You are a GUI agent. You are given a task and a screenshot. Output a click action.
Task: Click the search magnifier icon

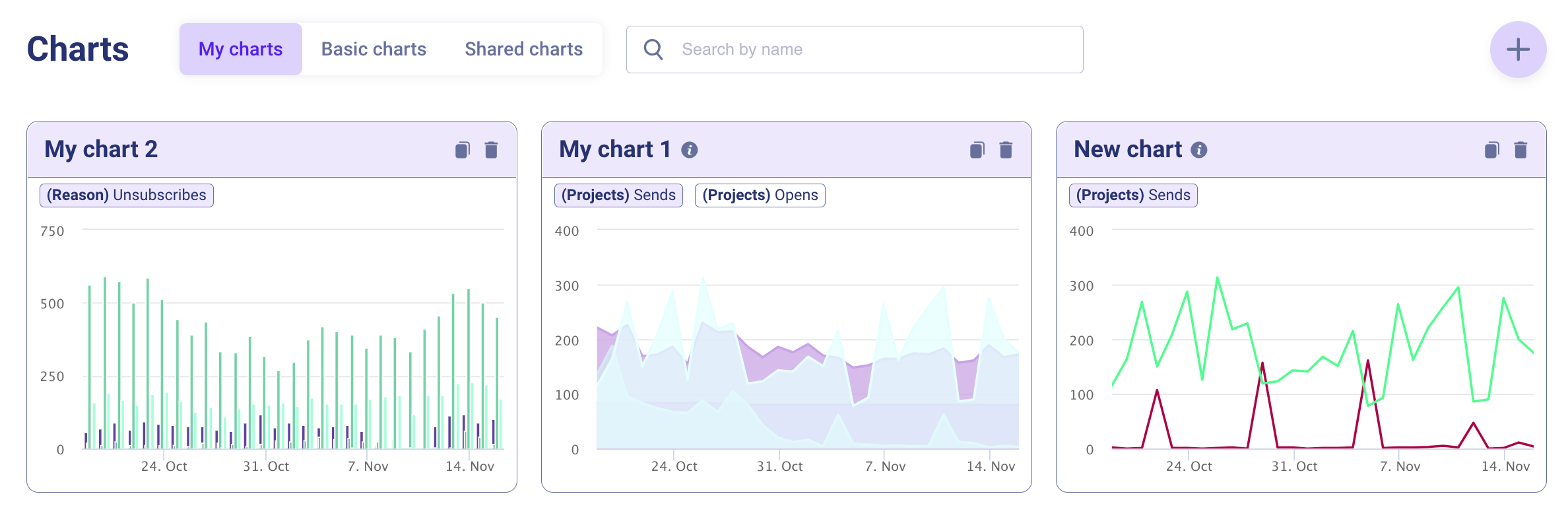pos(653,50)
